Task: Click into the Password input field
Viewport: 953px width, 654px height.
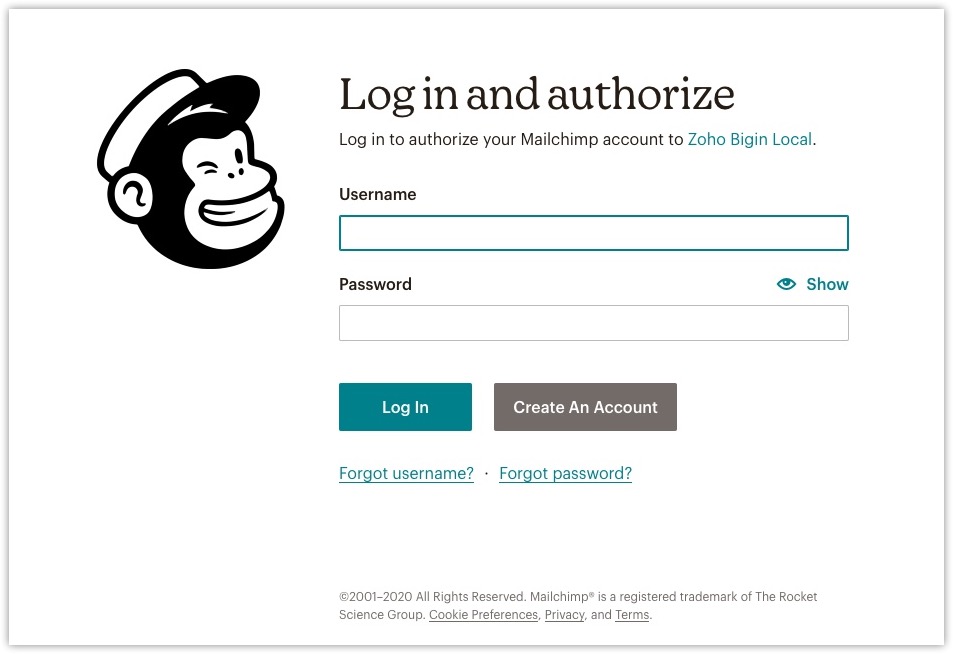Action: point(593,323)
